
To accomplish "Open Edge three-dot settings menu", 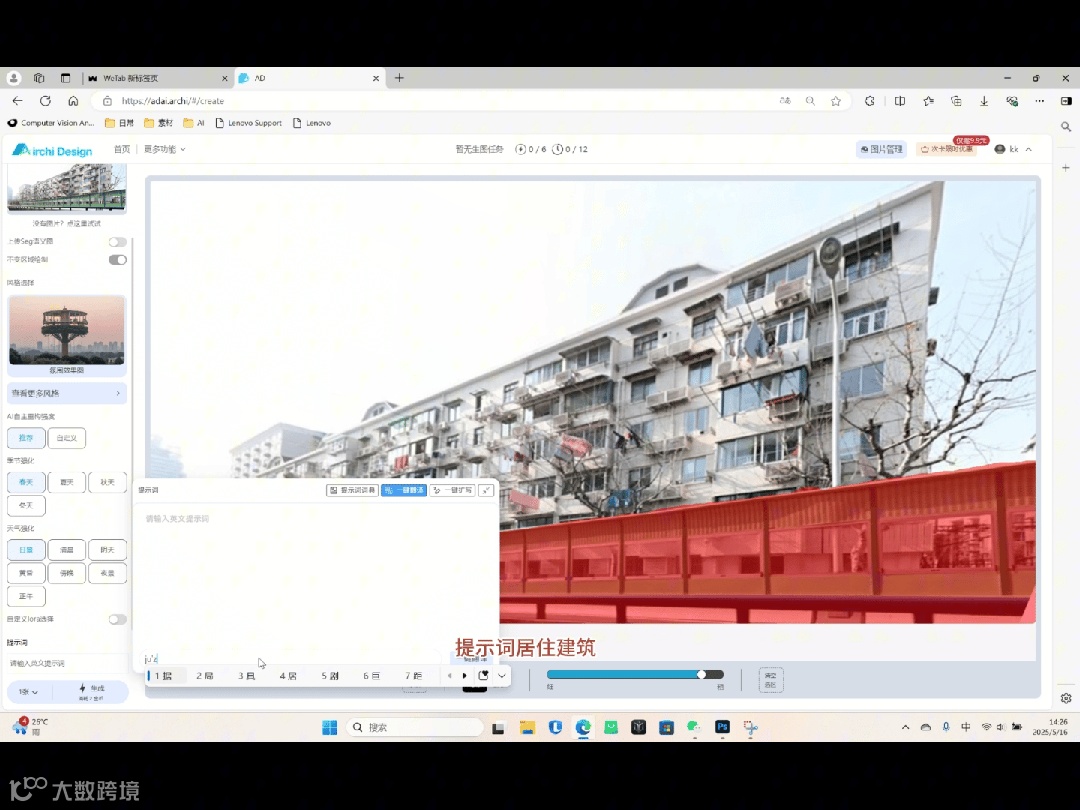I will (x=1039, y=101).
